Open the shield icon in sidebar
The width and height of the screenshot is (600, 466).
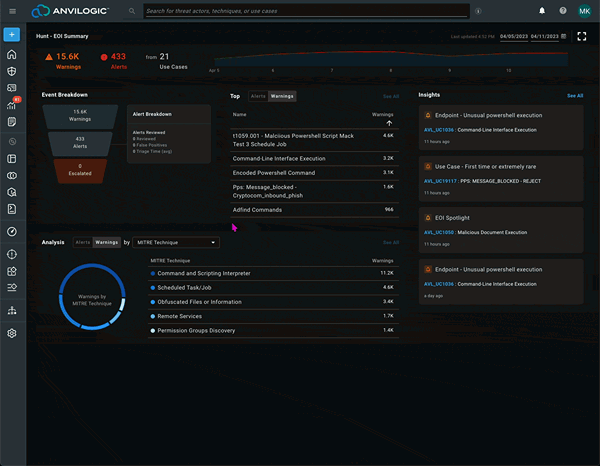click(x=12, y=71)
